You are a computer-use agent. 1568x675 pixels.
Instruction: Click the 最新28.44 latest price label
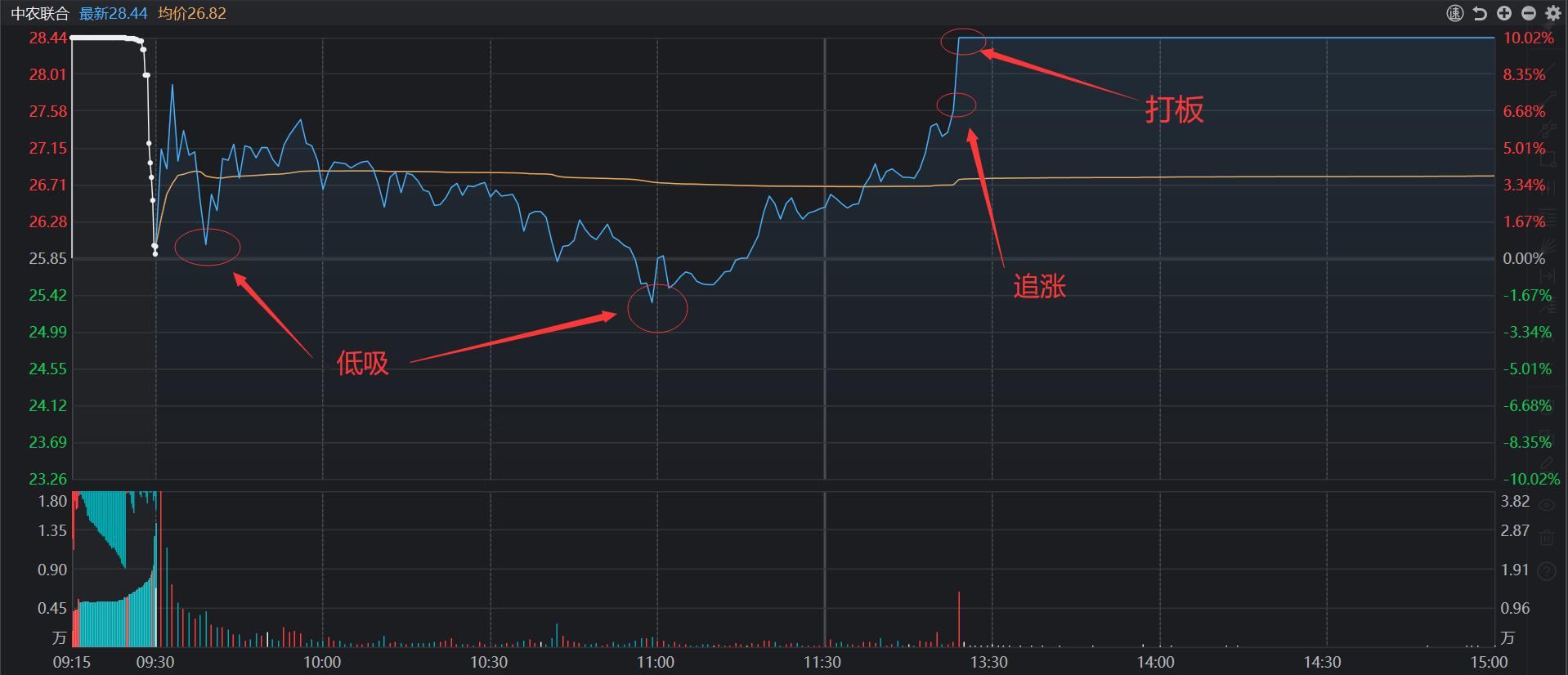[112, 13]
